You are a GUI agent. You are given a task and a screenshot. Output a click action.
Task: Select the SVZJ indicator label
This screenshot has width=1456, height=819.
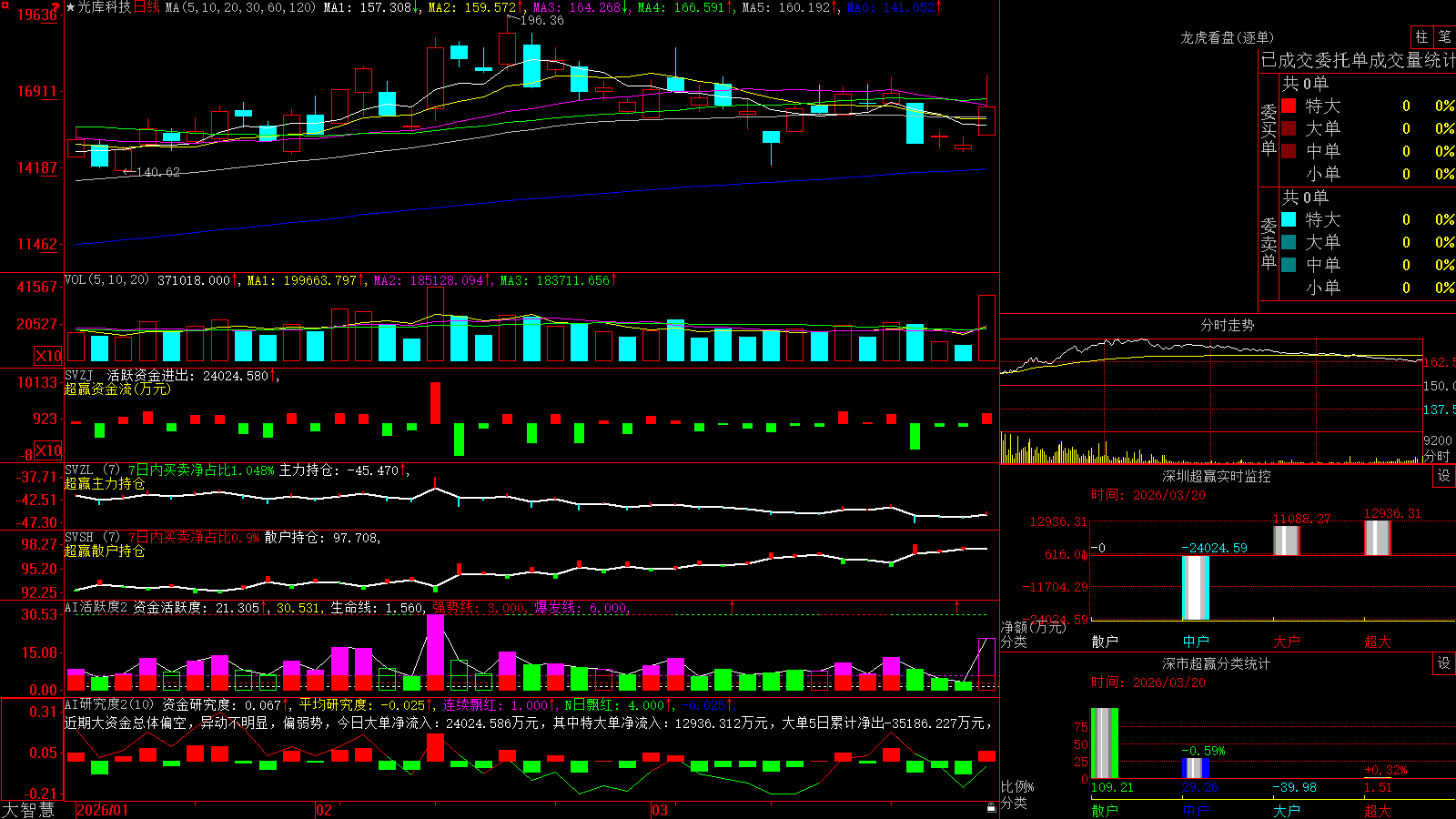point(79,375)
